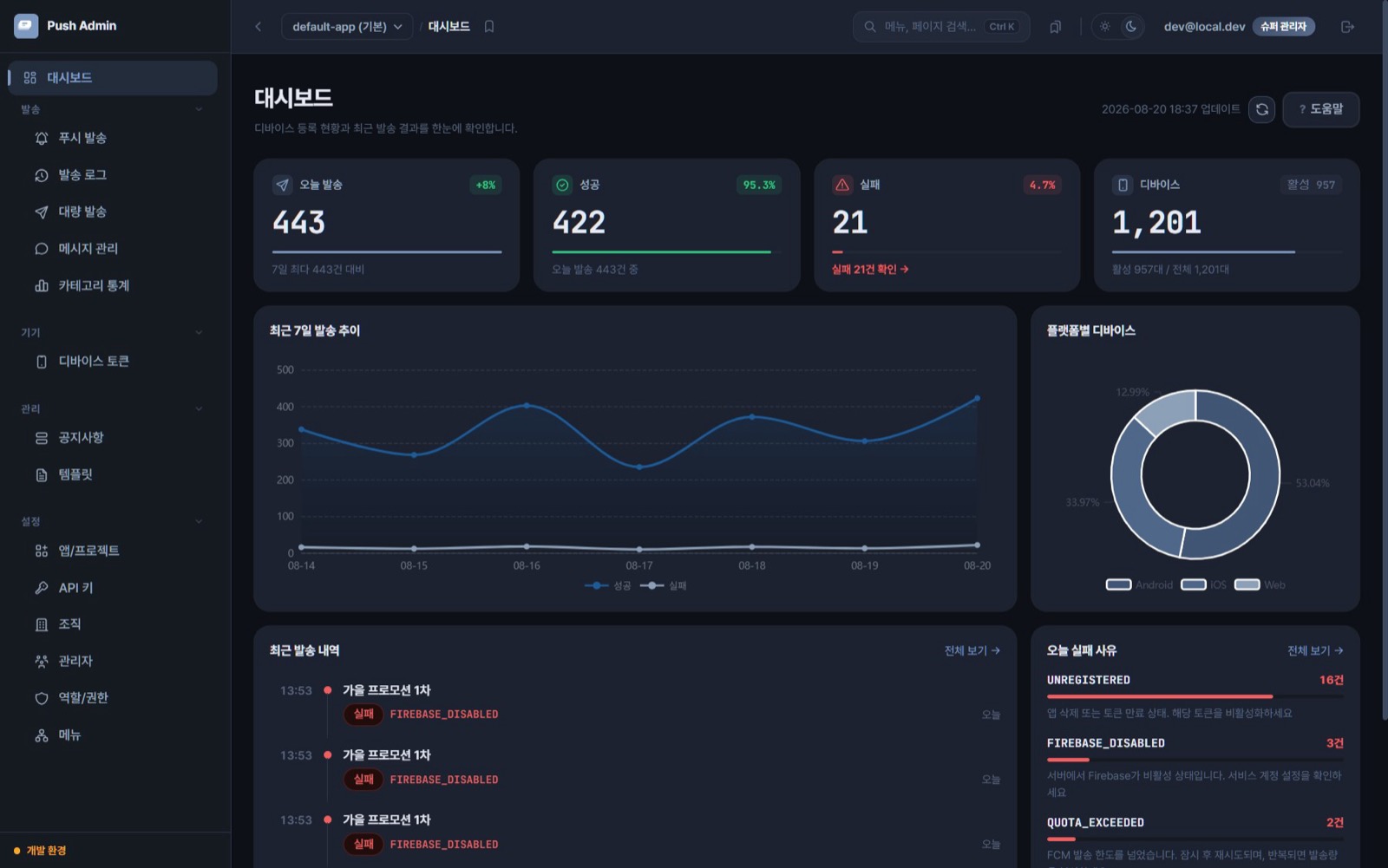Click the logout icon at top right
The image size is (1388, 868).
point(1347,27)
